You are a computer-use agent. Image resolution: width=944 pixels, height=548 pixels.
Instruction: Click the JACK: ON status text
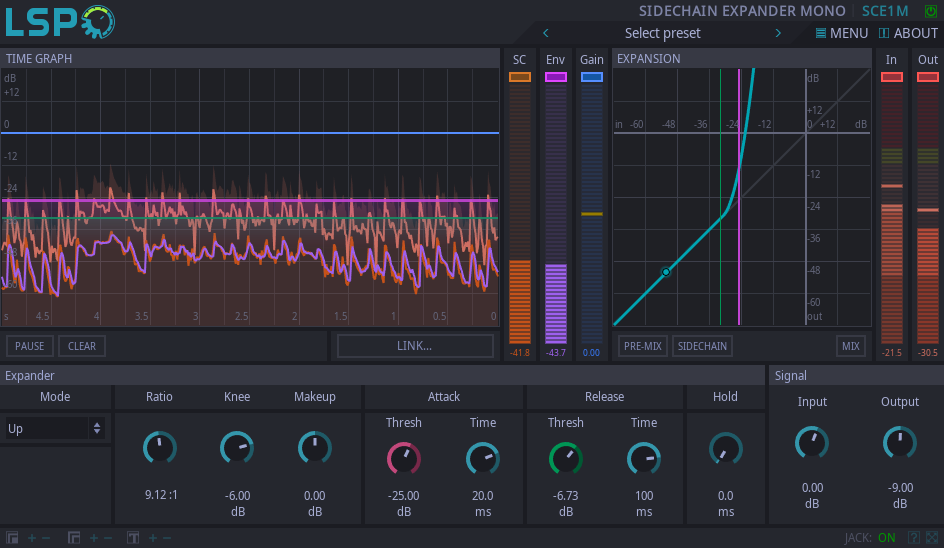[870, 538]
